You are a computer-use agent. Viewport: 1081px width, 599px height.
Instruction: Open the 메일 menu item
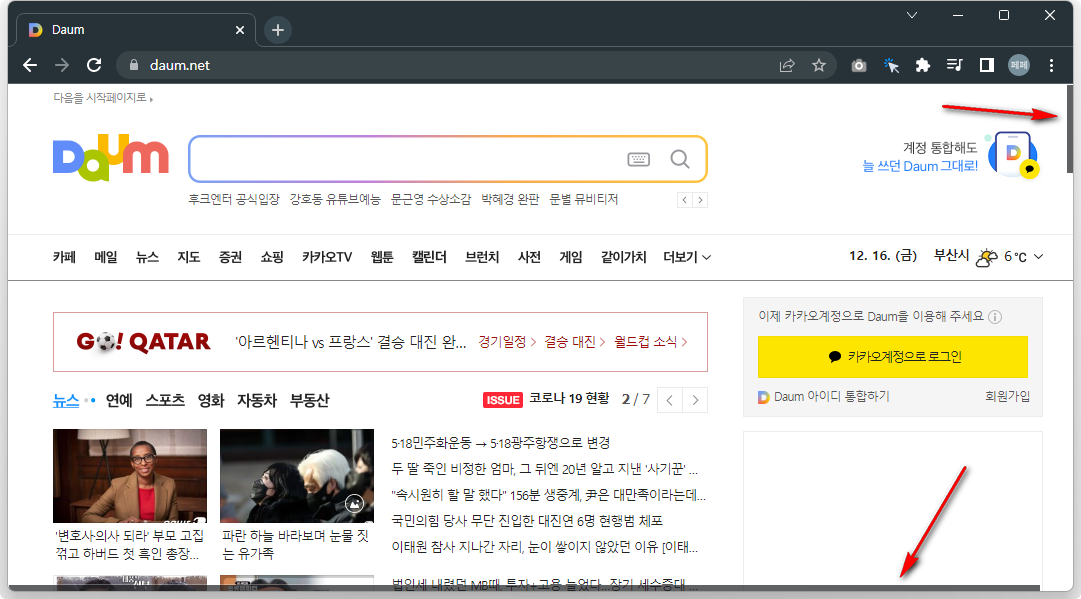pos(105,257)
